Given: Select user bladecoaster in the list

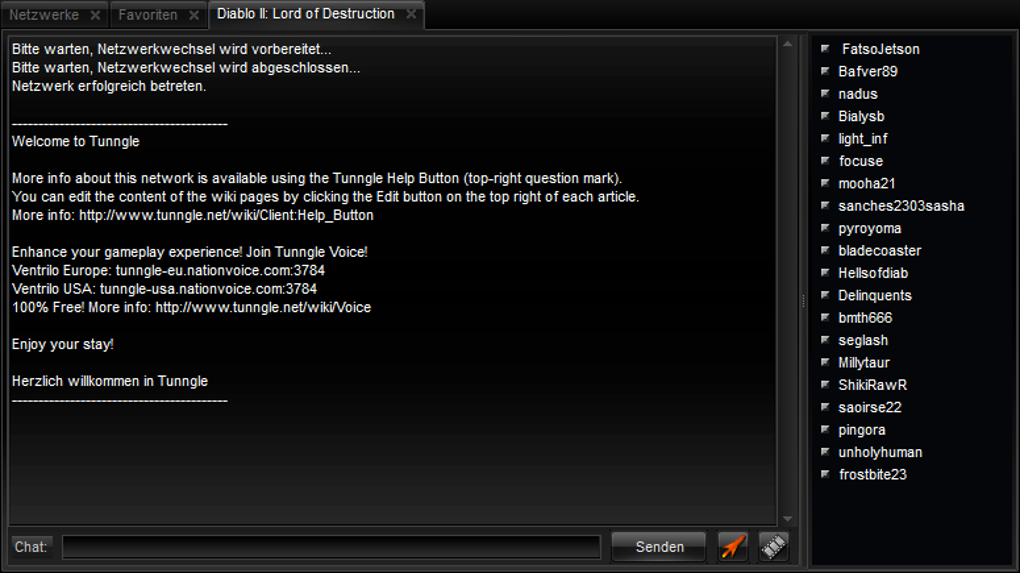Looking at the screenshot, I should point(879,250).
